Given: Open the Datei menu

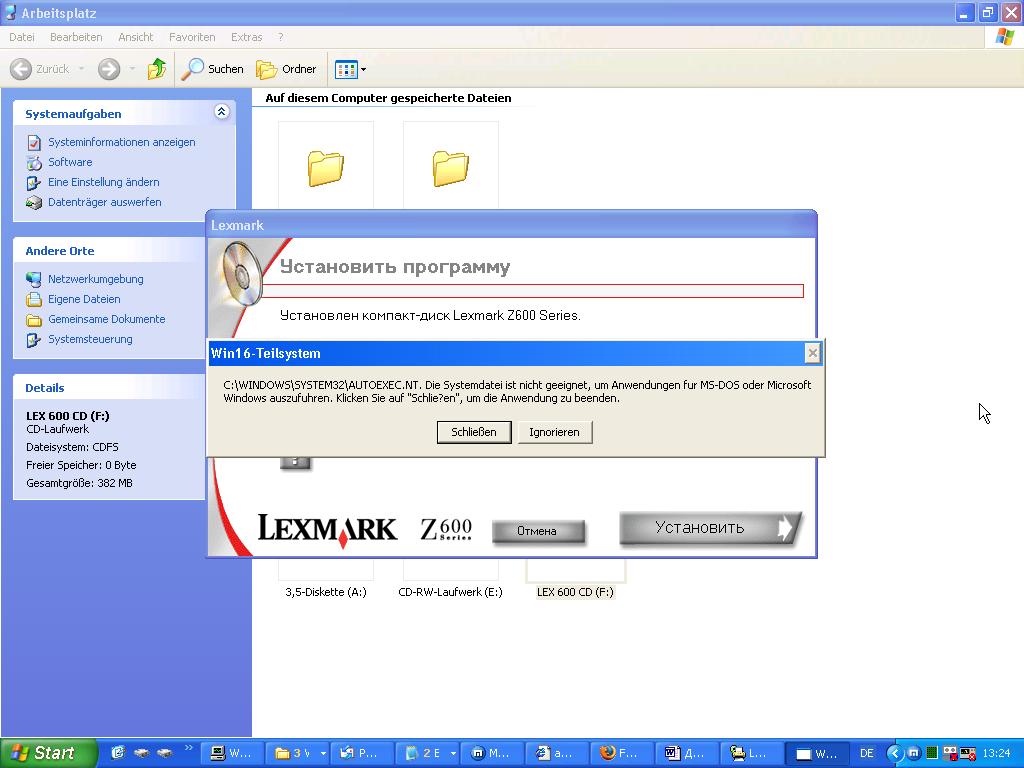Looking at the screenshot, I should 22,37.
